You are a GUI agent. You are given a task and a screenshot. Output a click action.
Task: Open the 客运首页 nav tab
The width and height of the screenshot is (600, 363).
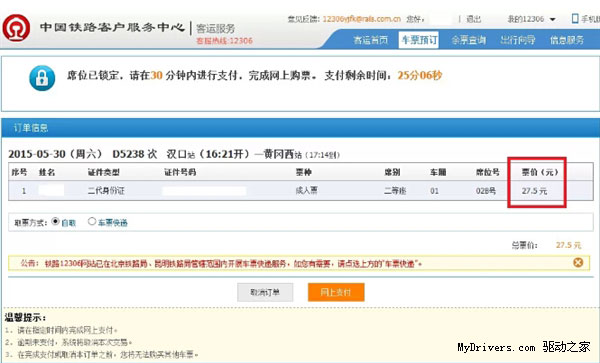[370, 40]
